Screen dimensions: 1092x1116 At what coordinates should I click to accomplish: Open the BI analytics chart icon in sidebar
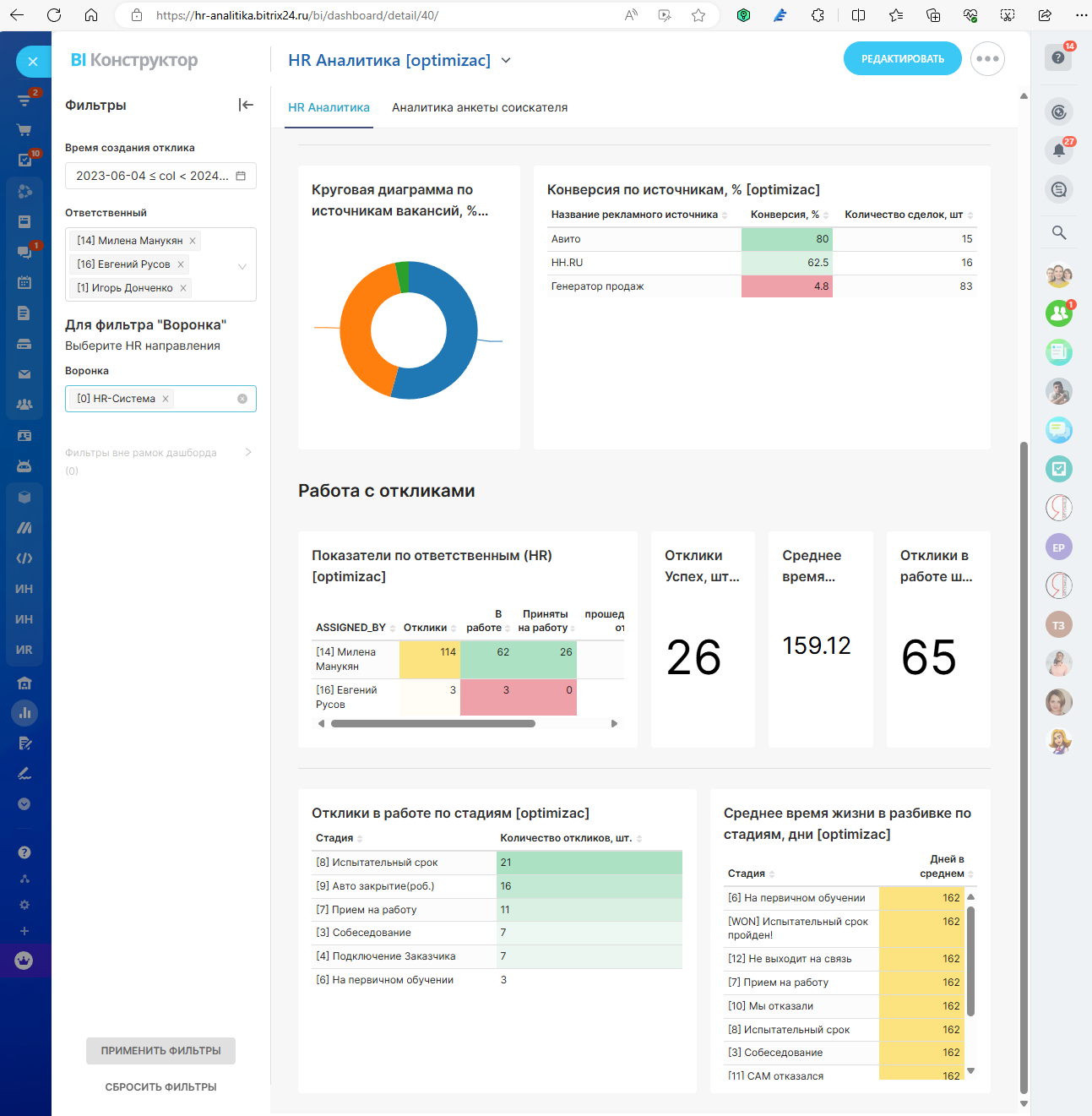click(x=24, y=712)
